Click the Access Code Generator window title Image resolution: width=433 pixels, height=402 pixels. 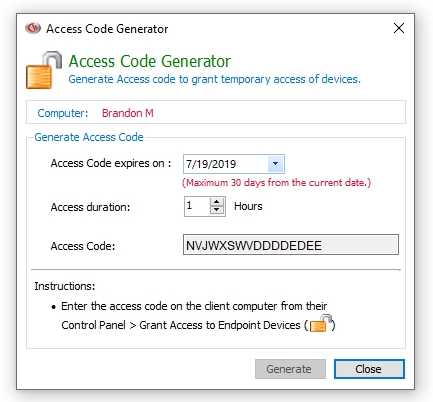pos(107,29)
